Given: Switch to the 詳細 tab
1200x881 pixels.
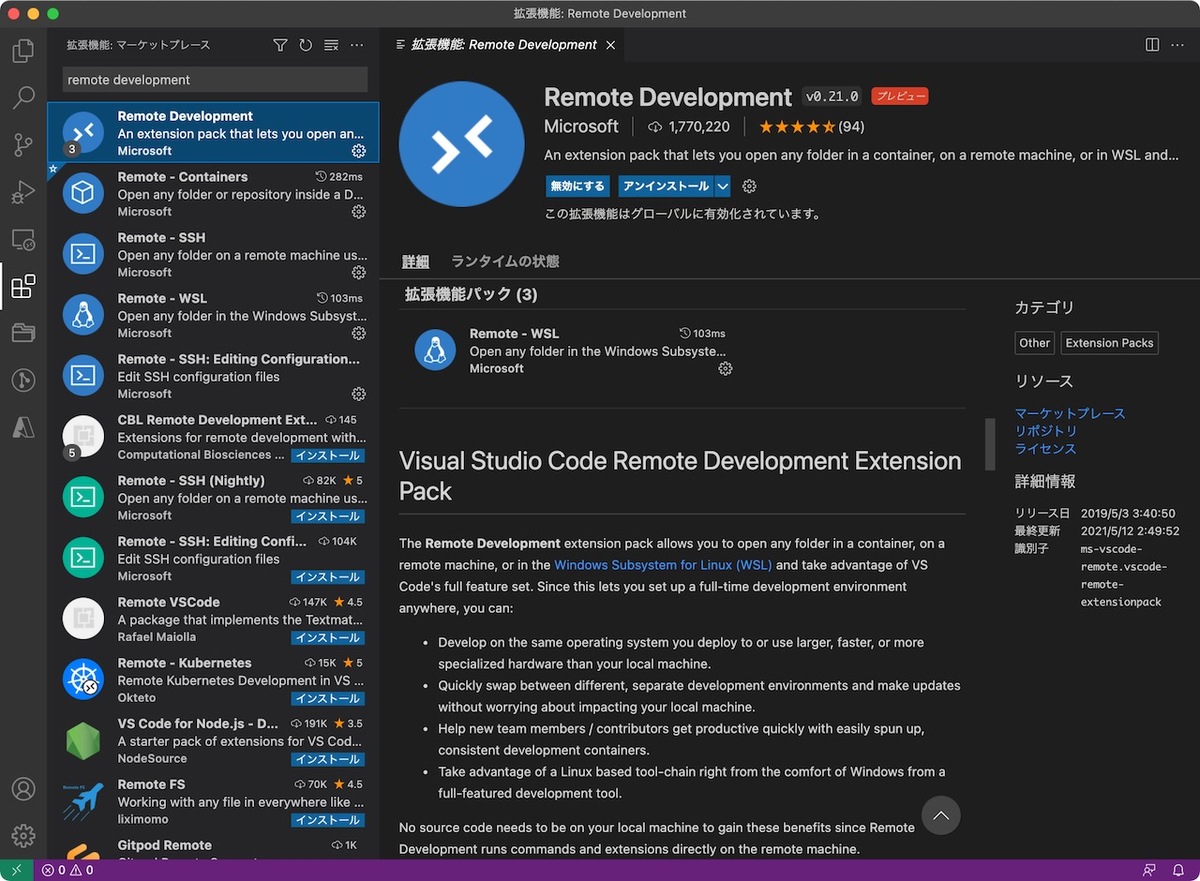Looking at the screenshot, I should click(x=416, y=261).
